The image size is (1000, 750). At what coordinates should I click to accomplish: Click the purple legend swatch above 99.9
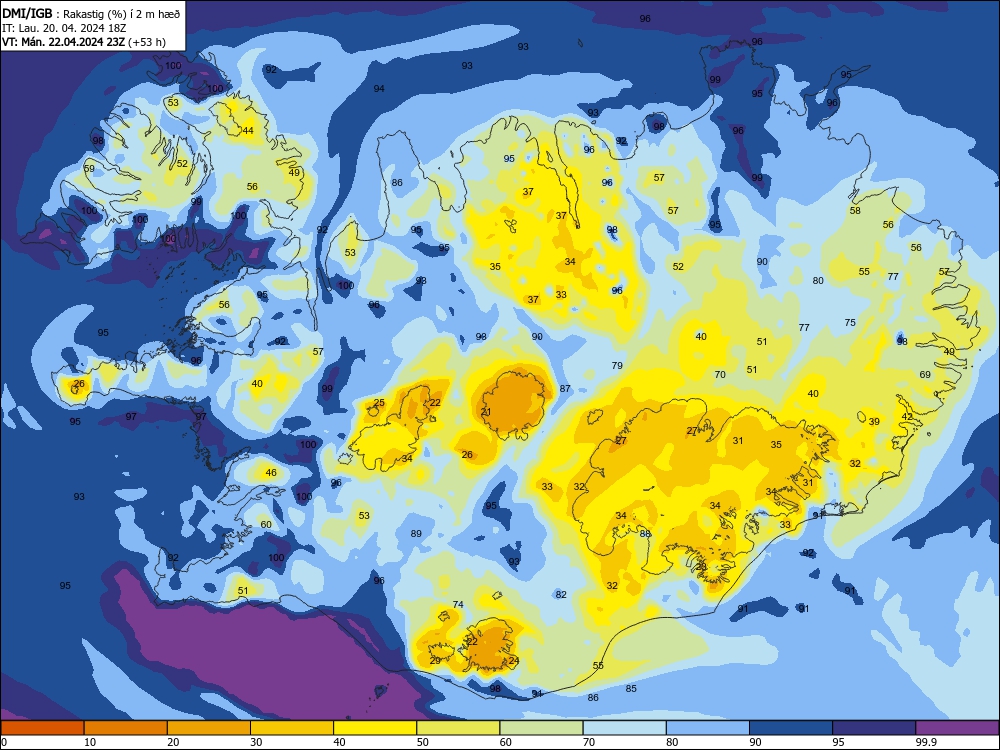tap(957, 728)
